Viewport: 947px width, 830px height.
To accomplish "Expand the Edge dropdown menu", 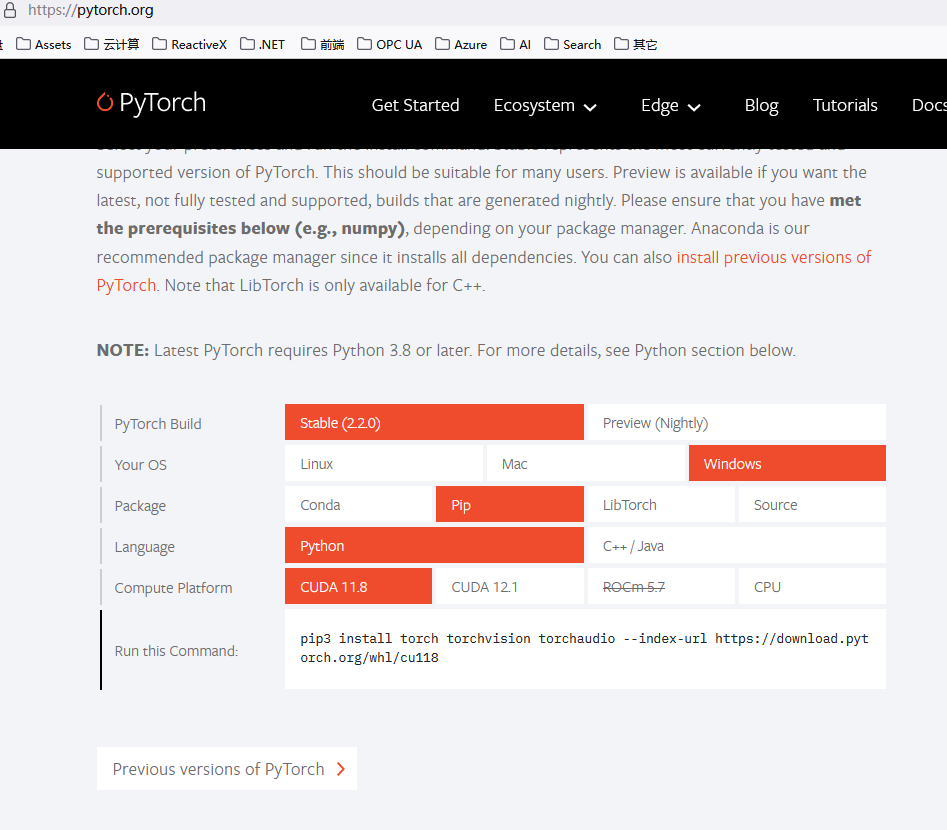I will pyautogui.click(x=670, y=106).
